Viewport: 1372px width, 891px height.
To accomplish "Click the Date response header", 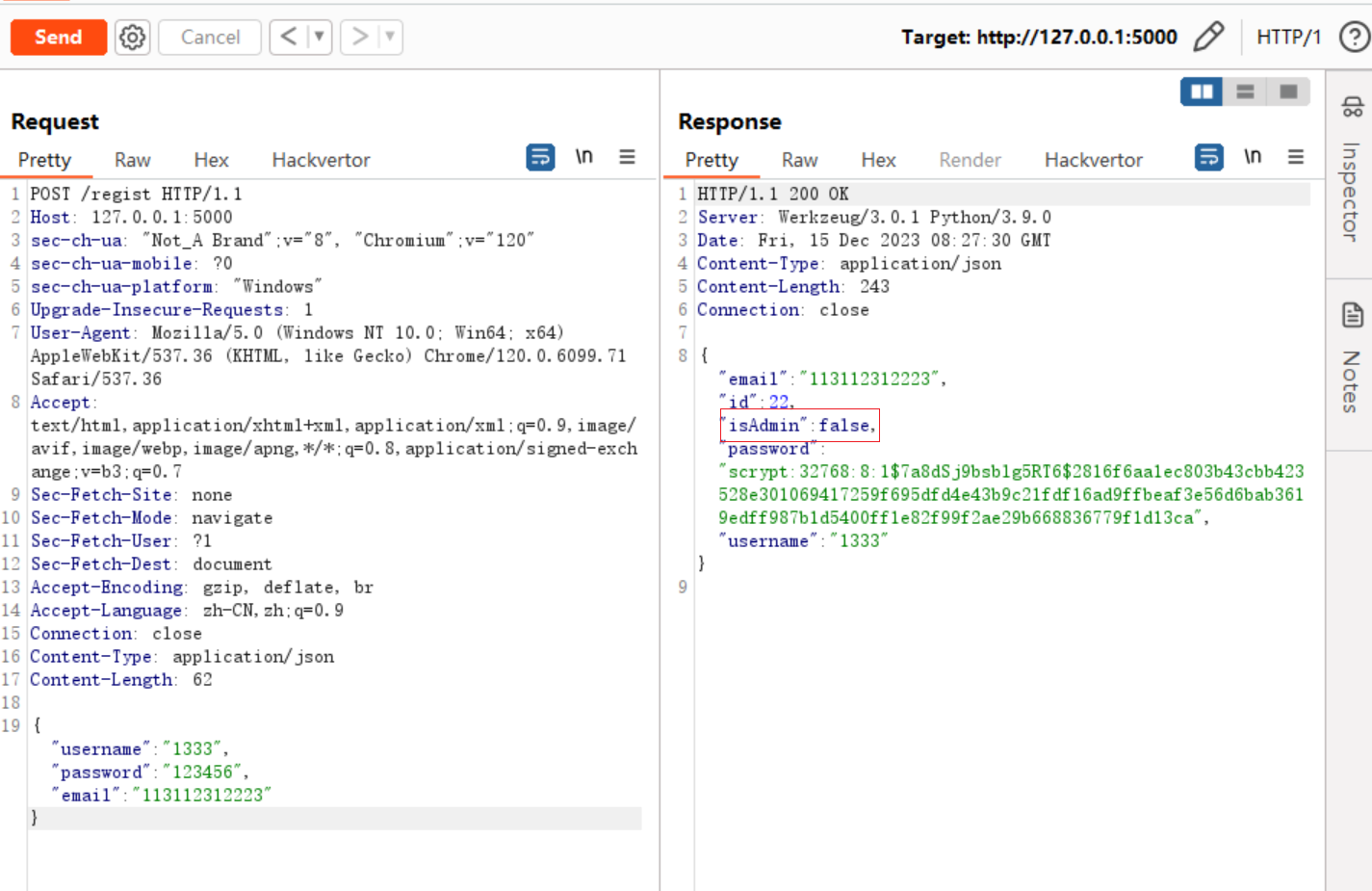I will pyautogui.click(x=874, y=240).
